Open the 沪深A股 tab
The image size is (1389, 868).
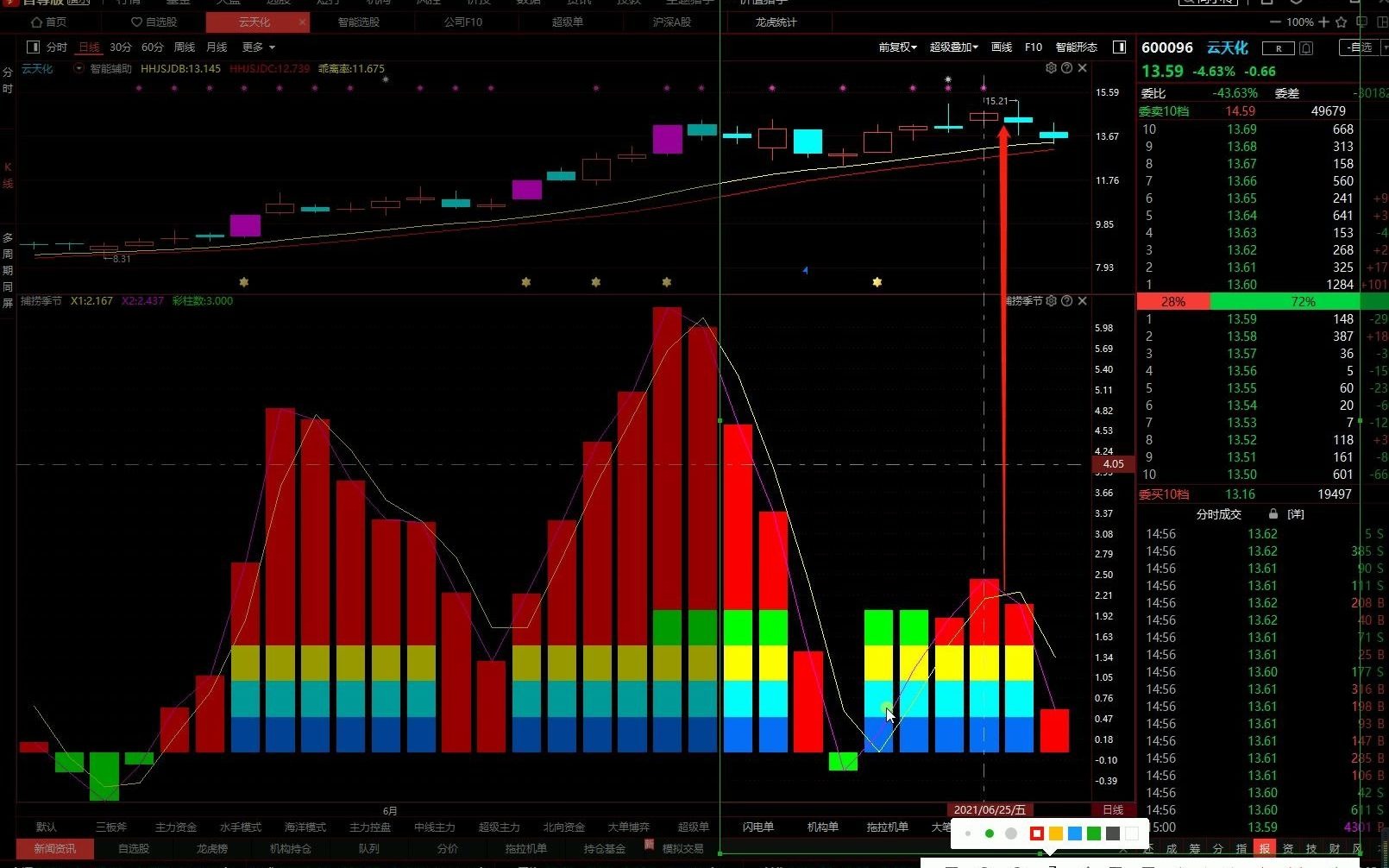click(672, 22)
